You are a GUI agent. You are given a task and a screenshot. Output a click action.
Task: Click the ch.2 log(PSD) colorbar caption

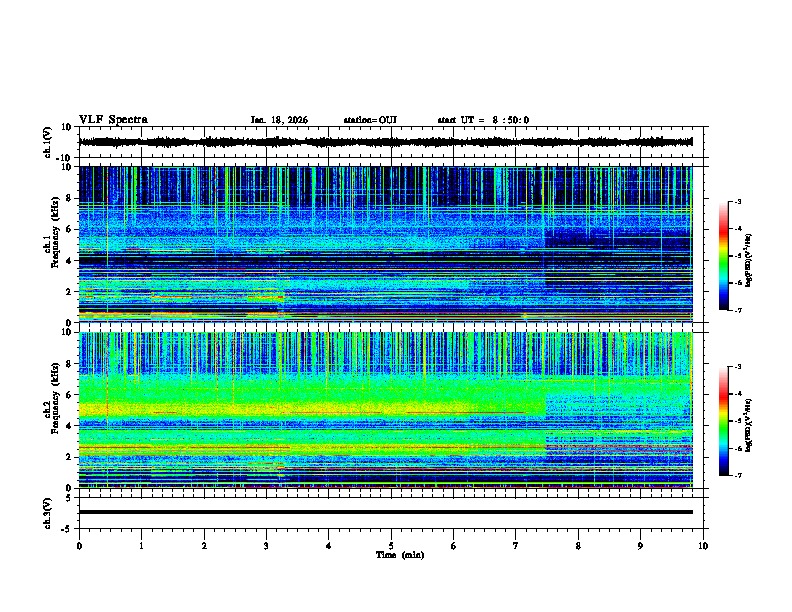point(749,425)
